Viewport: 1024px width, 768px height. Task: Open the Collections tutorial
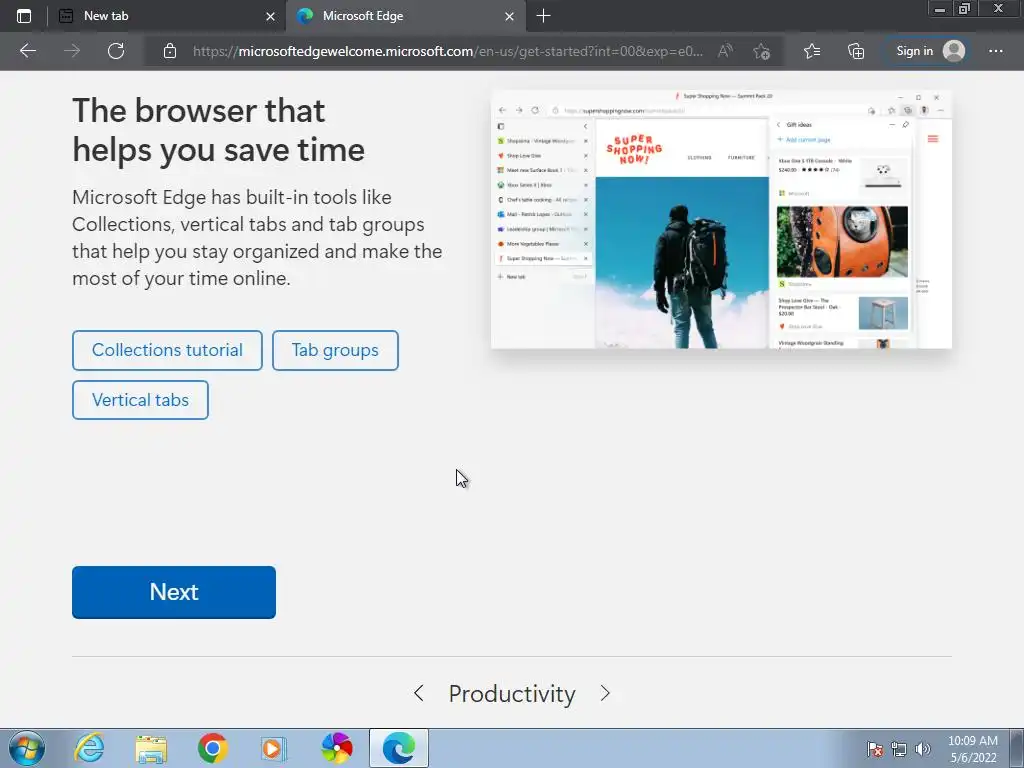[x=167, y=350]
